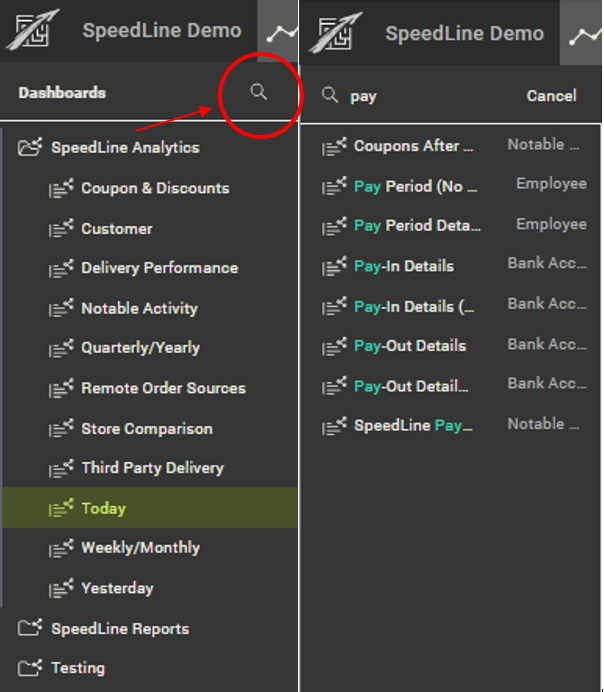Open the Pay-In Details result
The image size is (604, 692).
[x=404, y=266]
